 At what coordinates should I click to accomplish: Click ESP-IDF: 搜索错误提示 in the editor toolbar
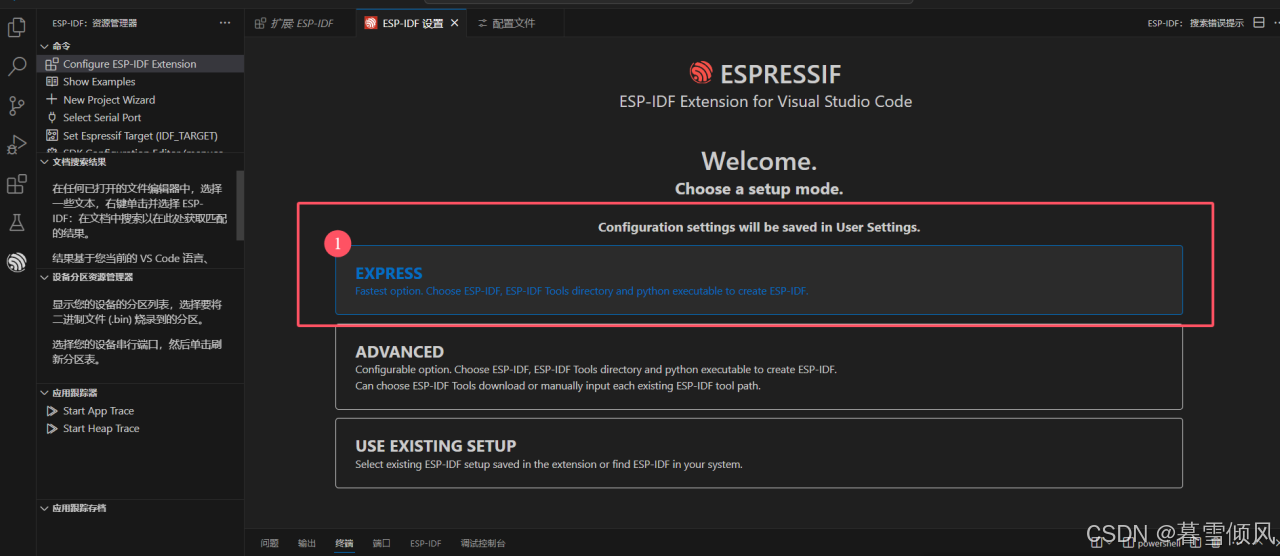pos(1195,23)
